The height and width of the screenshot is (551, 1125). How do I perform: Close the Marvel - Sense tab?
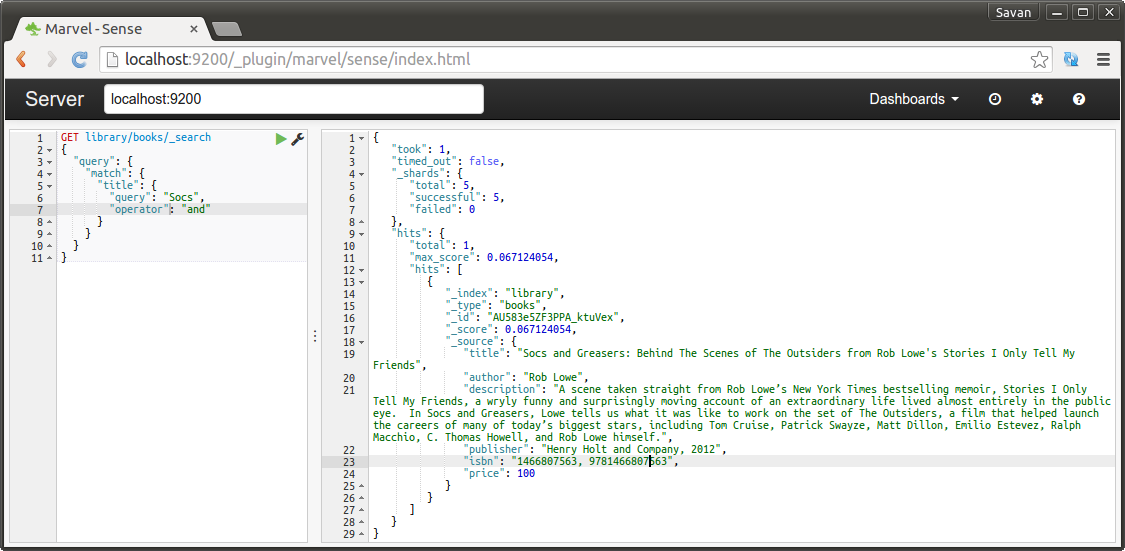(x=194, y=29)
